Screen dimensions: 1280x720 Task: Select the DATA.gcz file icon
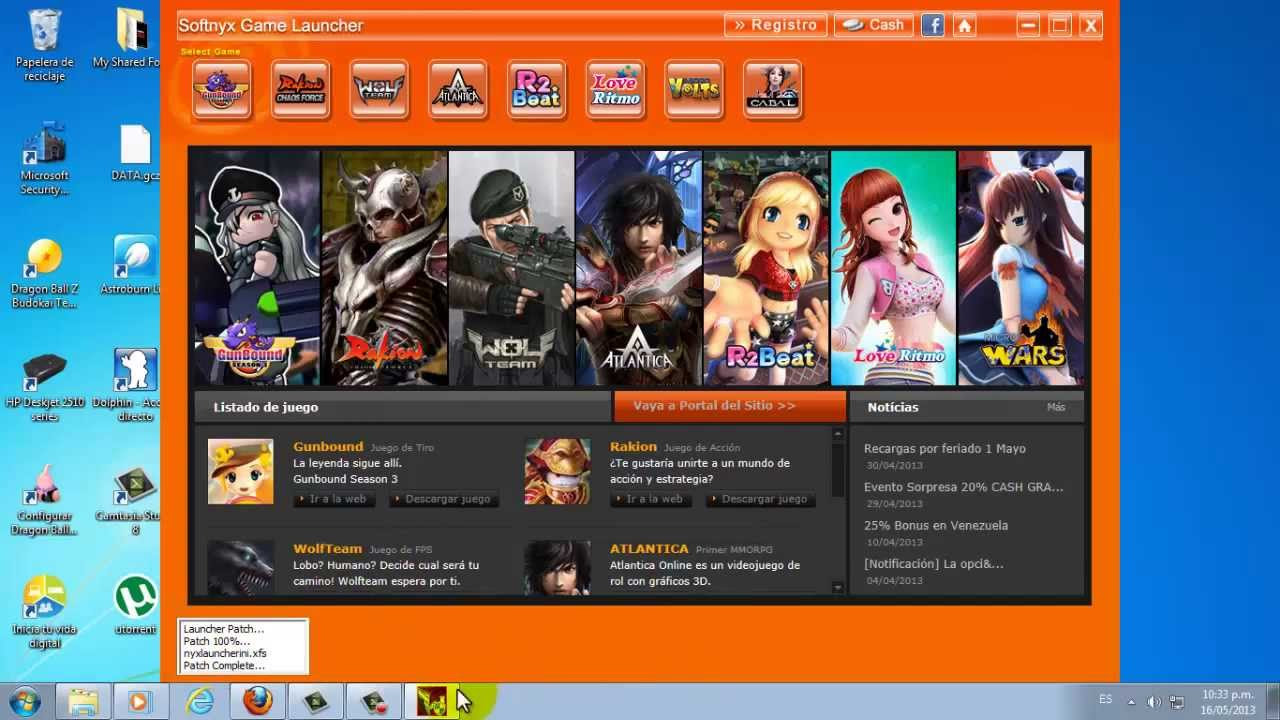(x=135, y=154)
